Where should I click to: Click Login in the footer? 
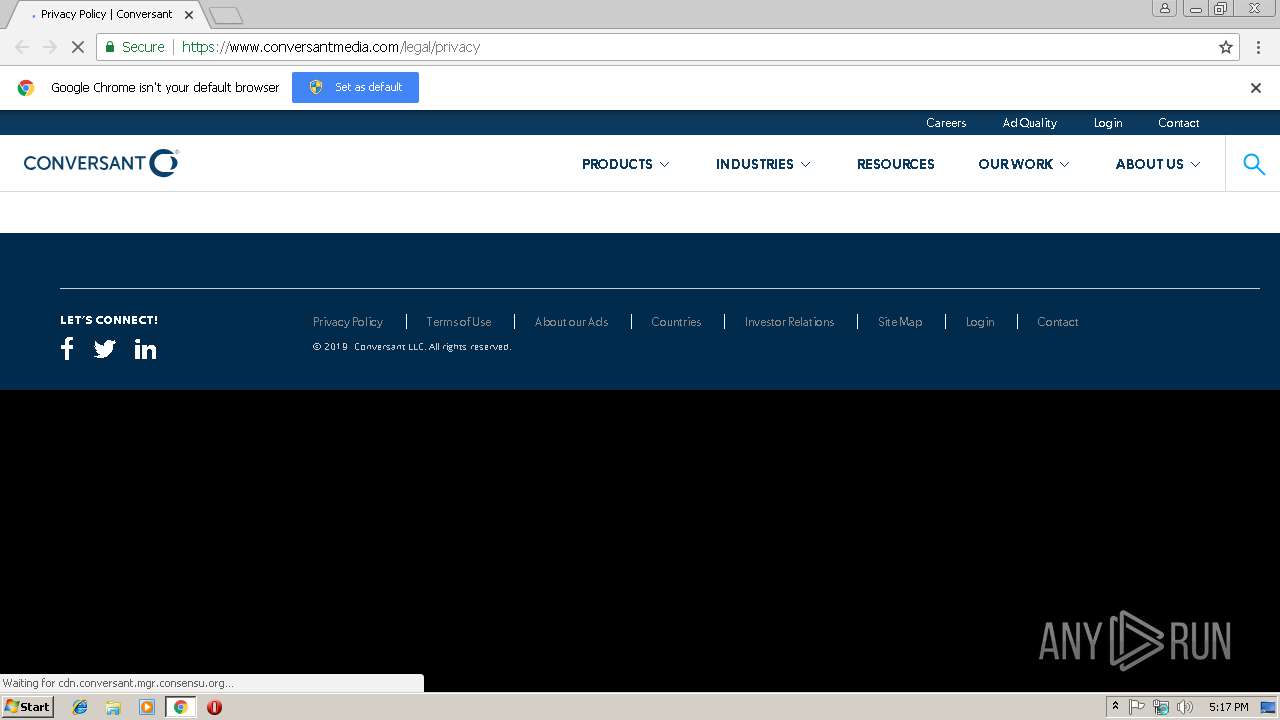click(980, 322)
